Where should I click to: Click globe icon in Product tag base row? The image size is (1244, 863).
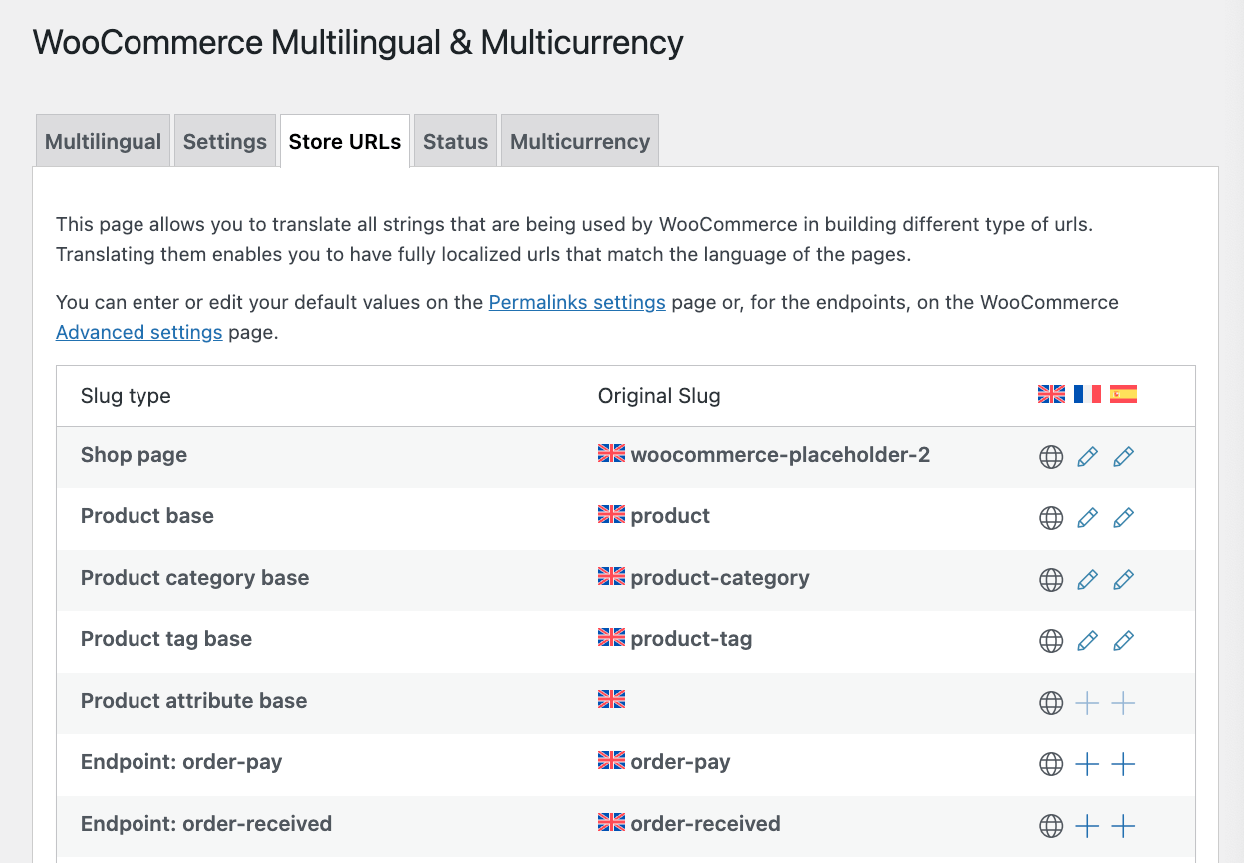pos(1051,641)
